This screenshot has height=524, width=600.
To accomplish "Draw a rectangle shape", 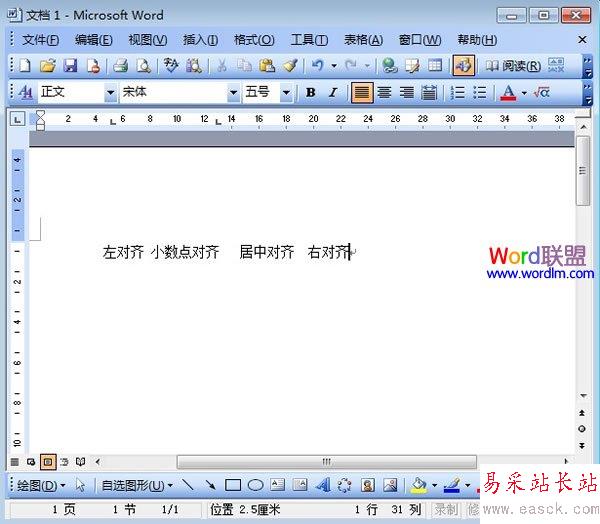I will coord(233,485).
